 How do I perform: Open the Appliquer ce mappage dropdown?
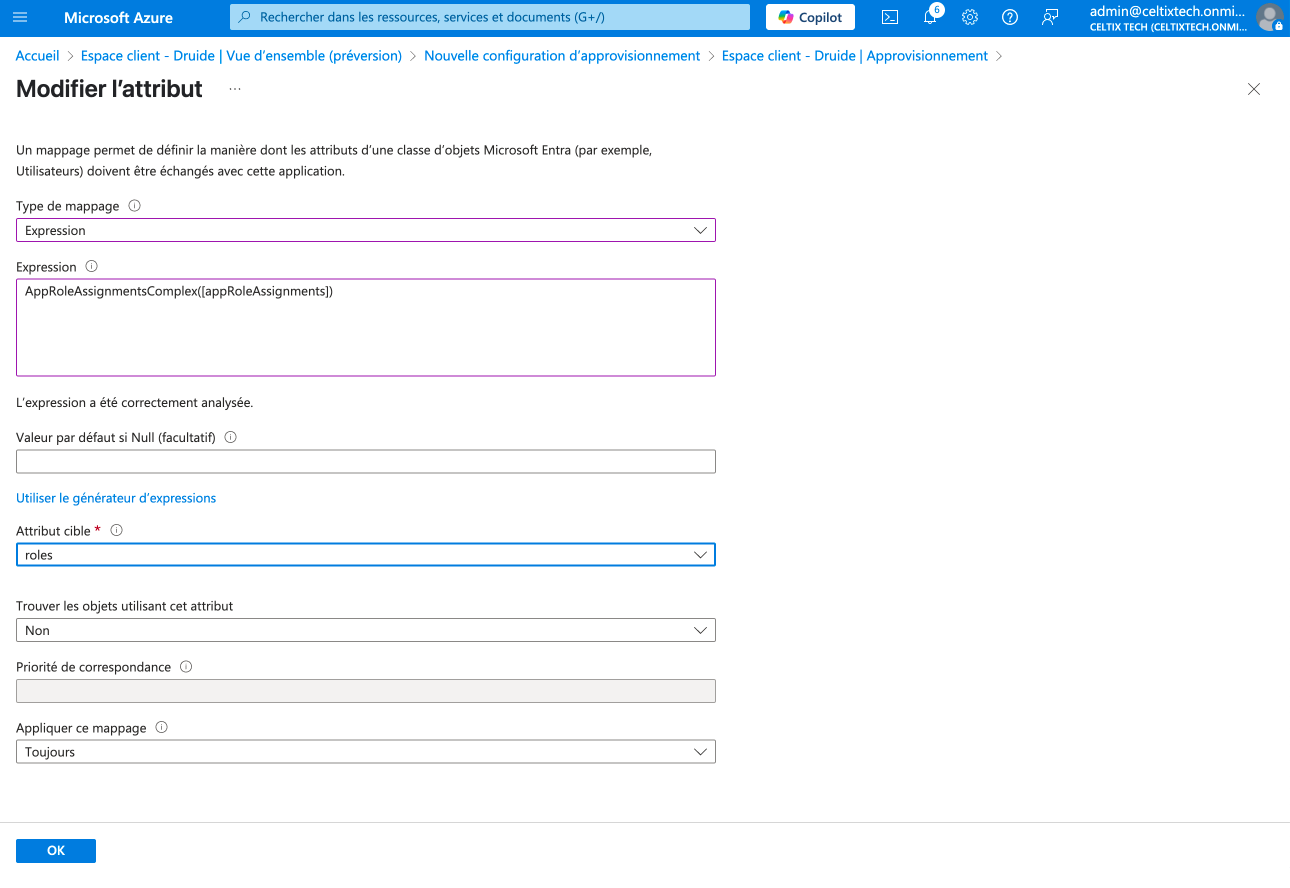pyautogui.click(x=366, y=752)
